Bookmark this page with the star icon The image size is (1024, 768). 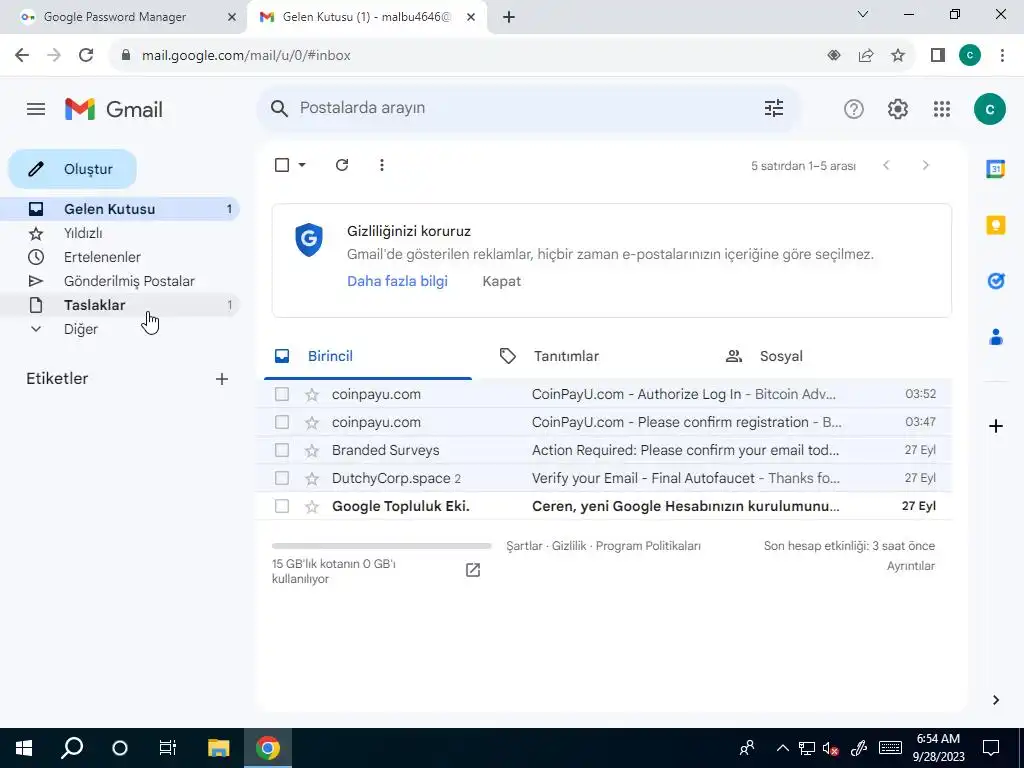(x=898, y=56)
